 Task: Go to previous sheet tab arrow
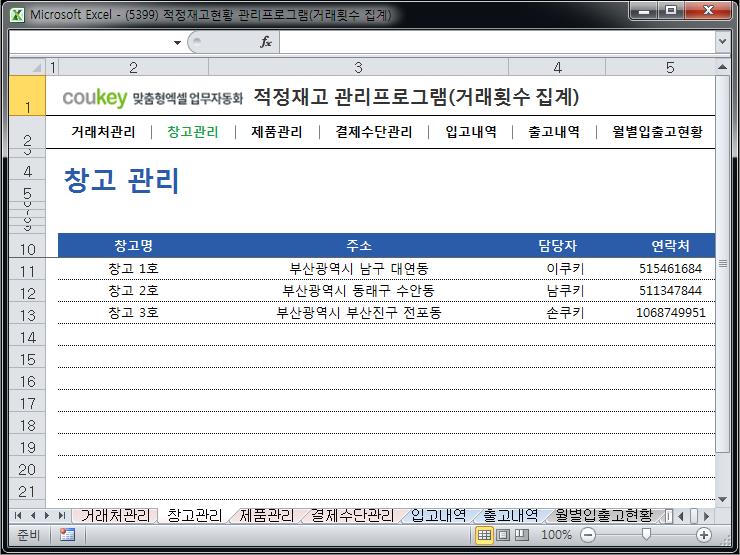pos(33,515)
